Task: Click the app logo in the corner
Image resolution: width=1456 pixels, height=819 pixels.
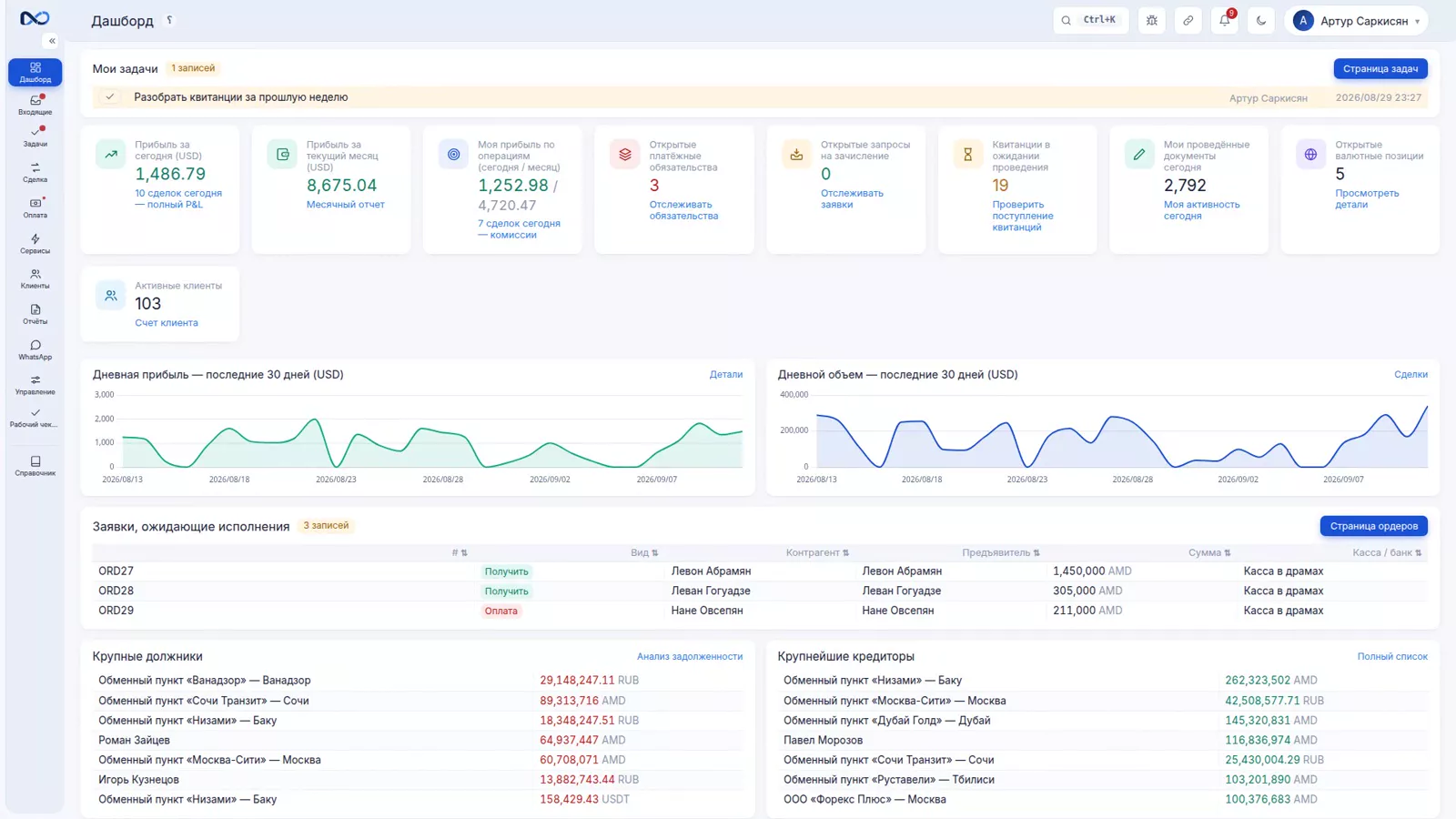Action: pyautogui.click(x=35, y=18)
